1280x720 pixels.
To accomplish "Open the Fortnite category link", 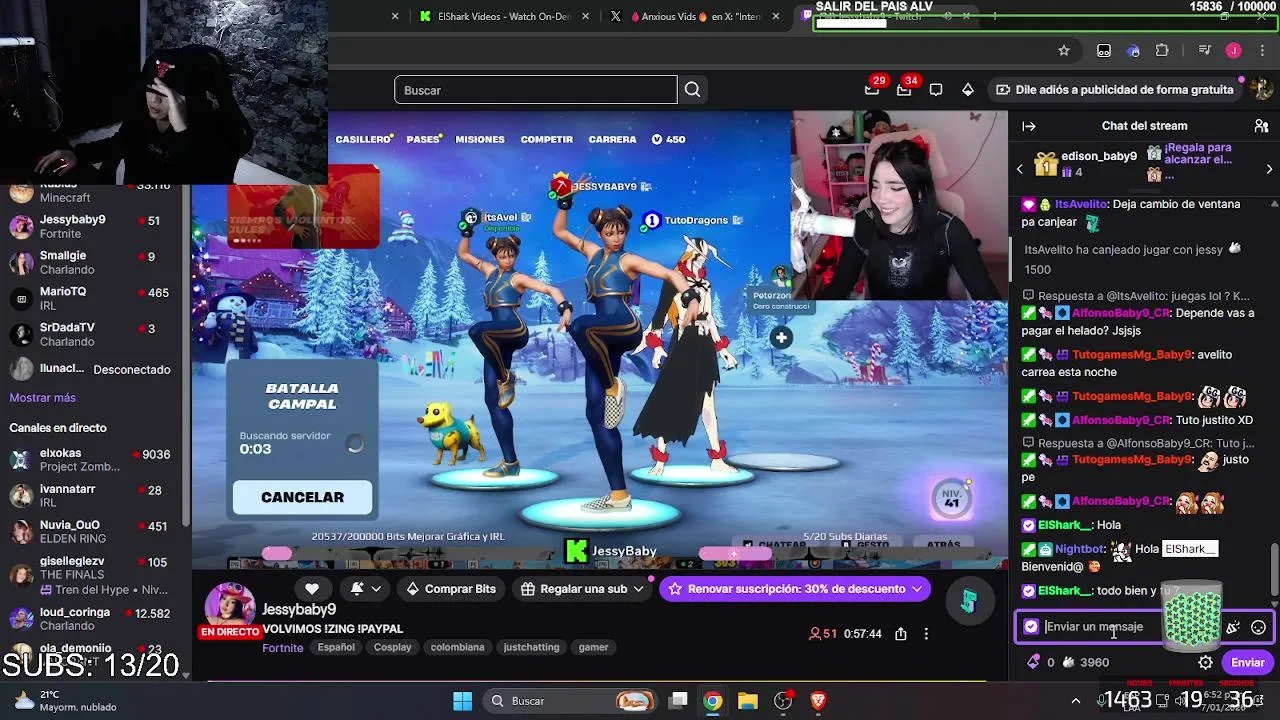I will tap(282, 648).
